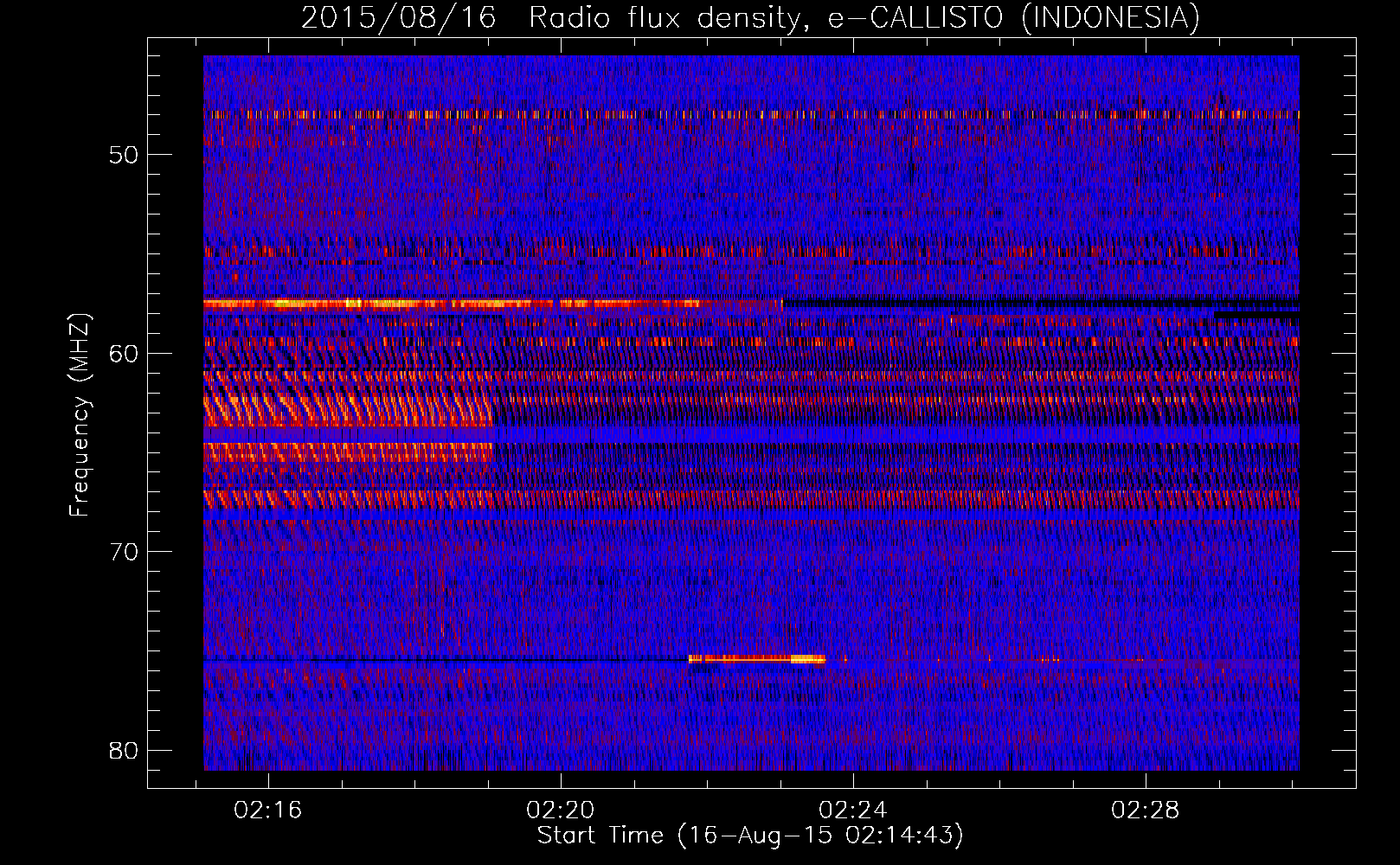This screenshot has width=1400, height=865.
Task: Click the 50 frequency tick label
Action: click(124, 155)
